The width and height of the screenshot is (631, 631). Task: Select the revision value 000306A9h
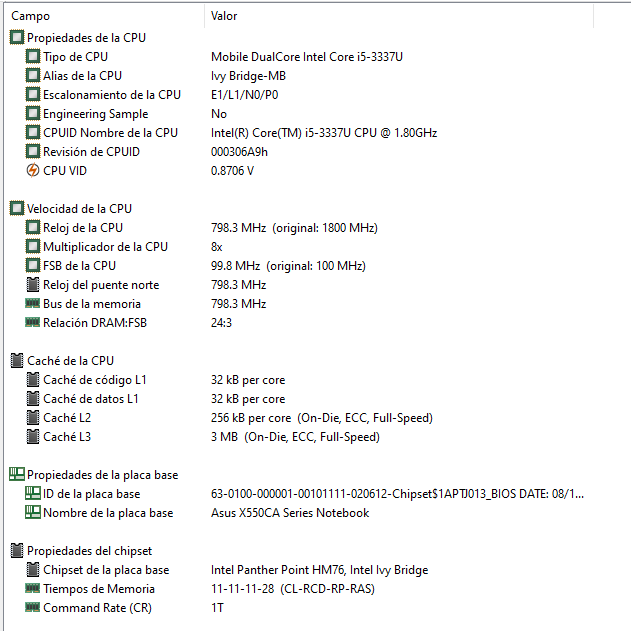pyautogui.click(x=239, y=152)
